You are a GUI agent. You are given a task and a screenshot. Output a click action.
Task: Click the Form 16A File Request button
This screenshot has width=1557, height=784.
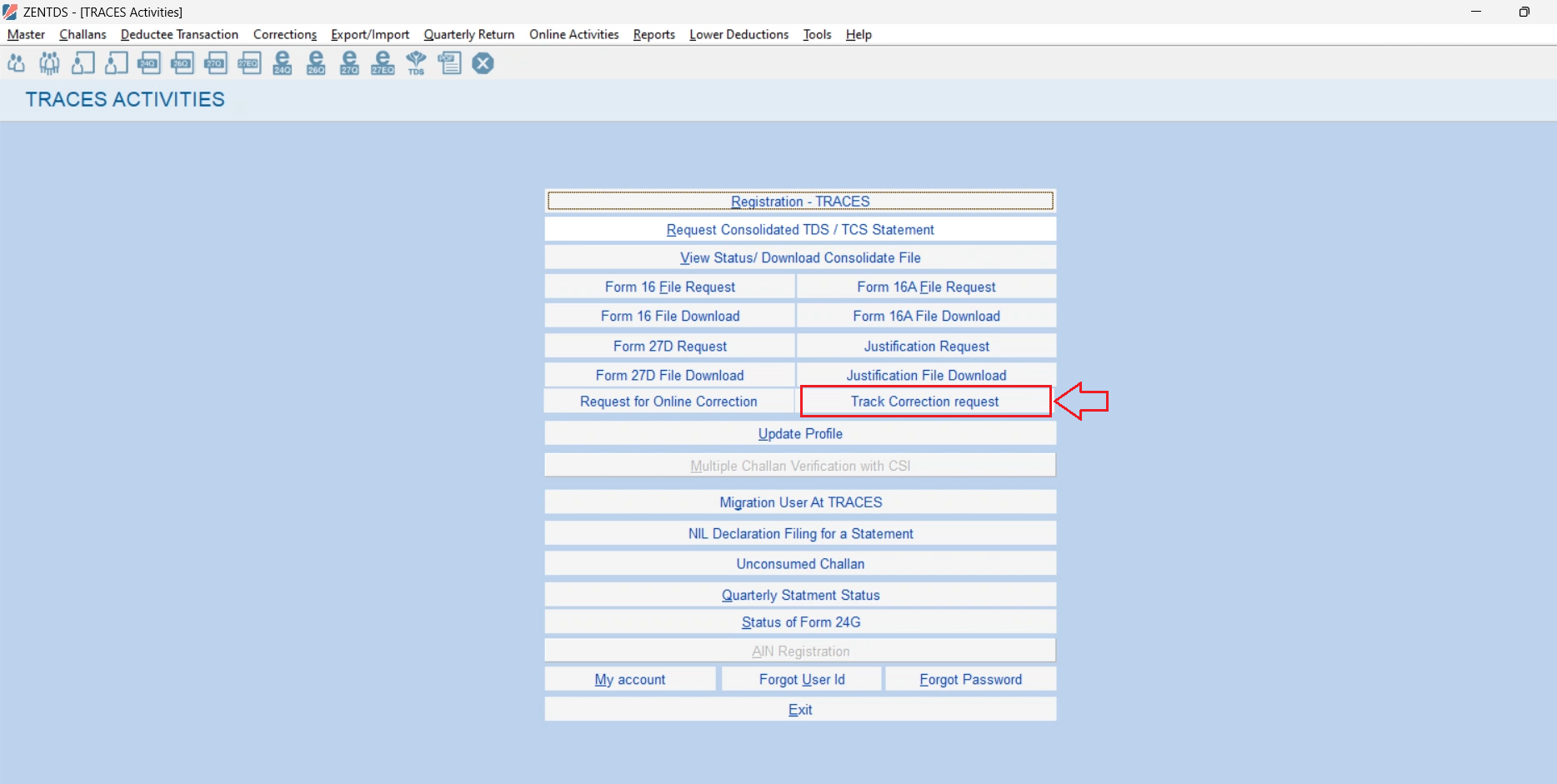(x=926, y=287)
